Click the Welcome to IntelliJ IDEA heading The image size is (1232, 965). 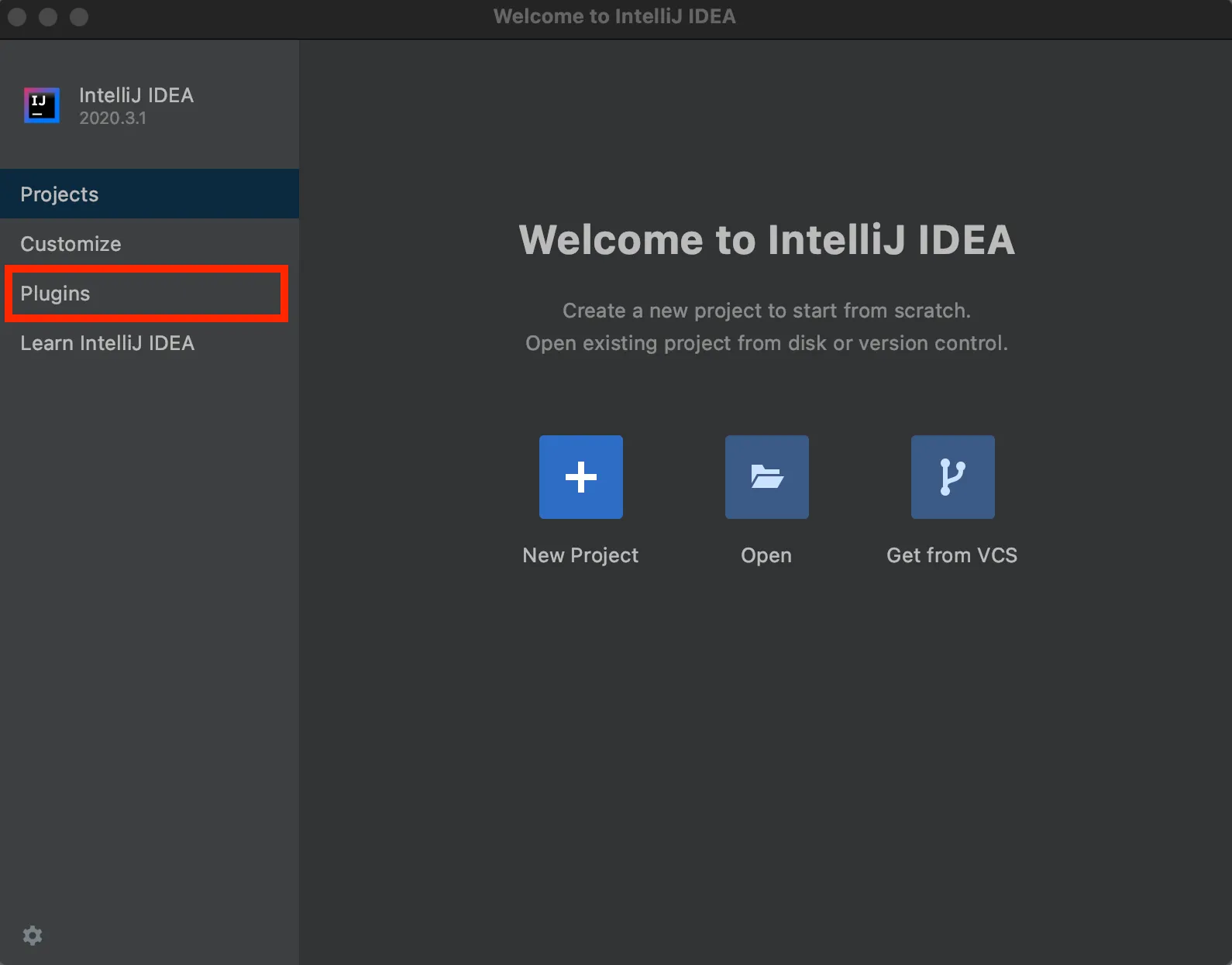coord(766,239)
